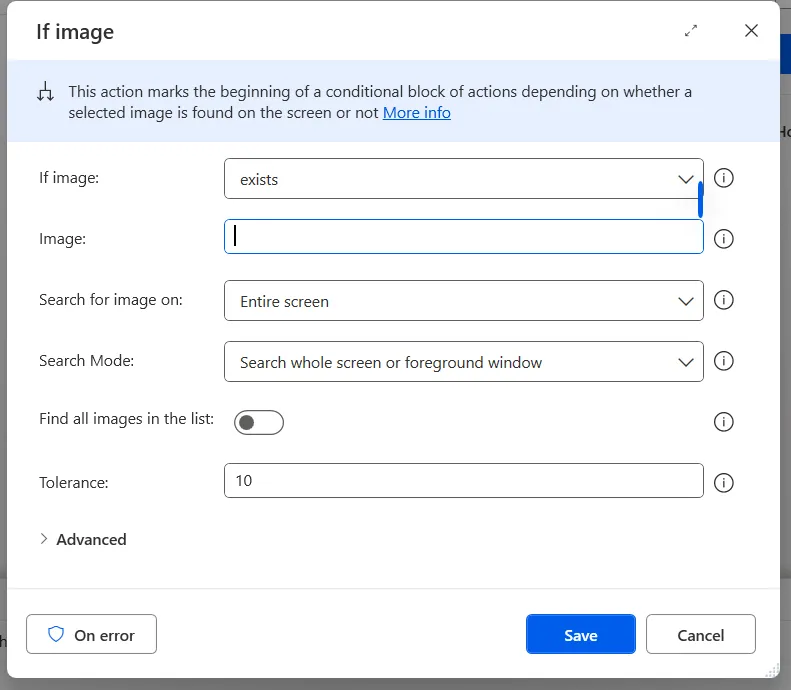Click the Search Mode info icon
The height and width of the screenshot is (690, 791).
coord(724,361)
